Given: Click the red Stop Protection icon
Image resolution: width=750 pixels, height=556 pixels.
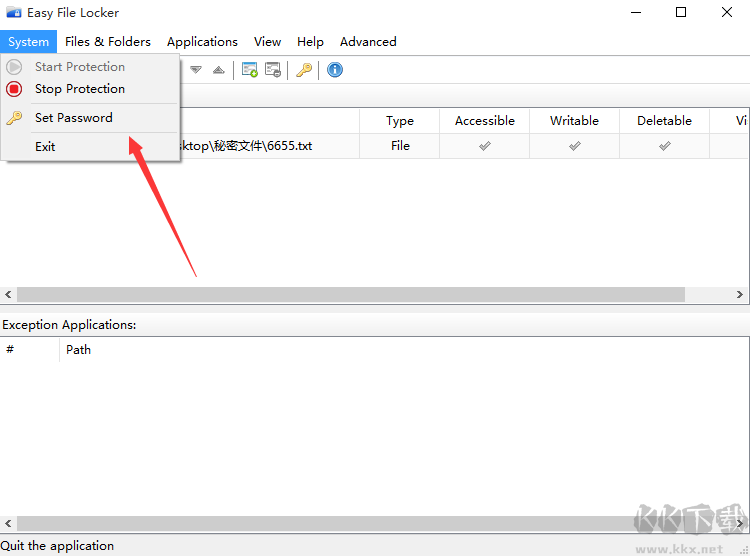Looking at the screenshot, I should tap(14, 89).
